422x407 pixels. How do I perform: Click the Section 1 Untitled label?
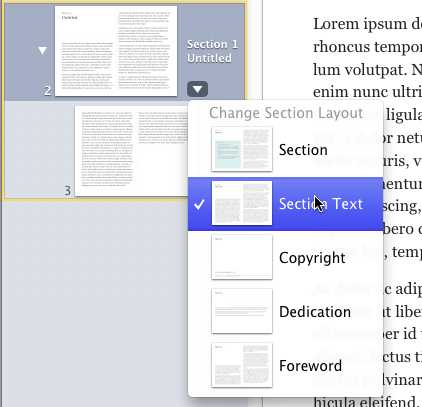[x=212, y=51]
